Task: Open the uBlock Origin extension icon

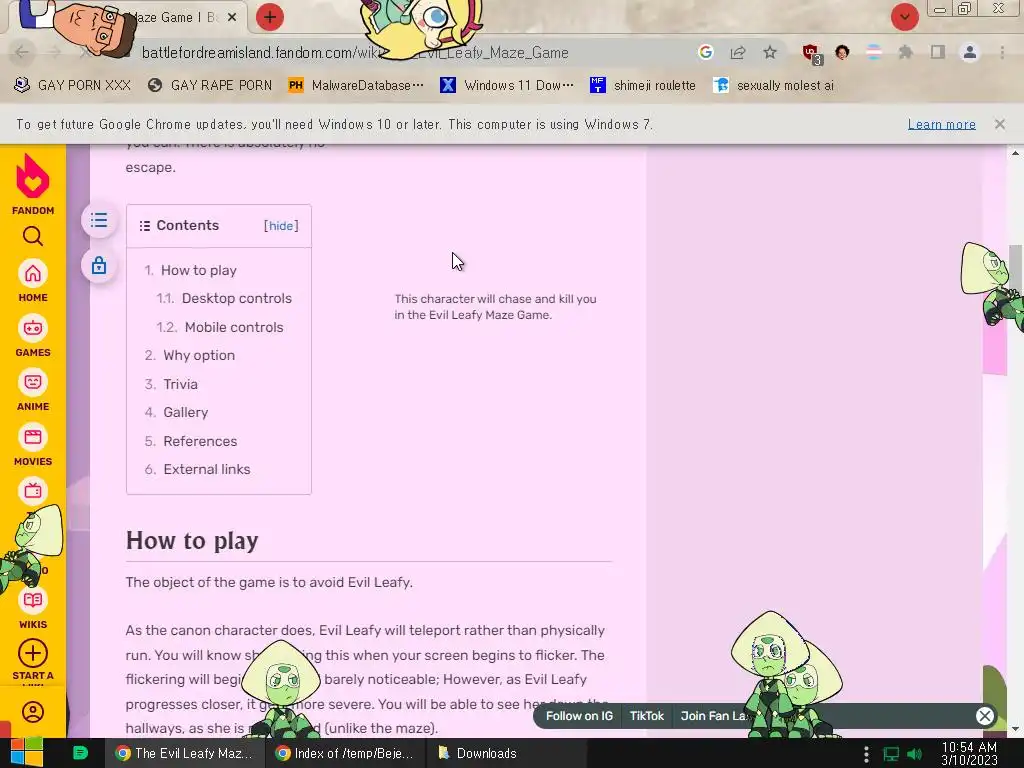Action: click(x=812, y=54)
